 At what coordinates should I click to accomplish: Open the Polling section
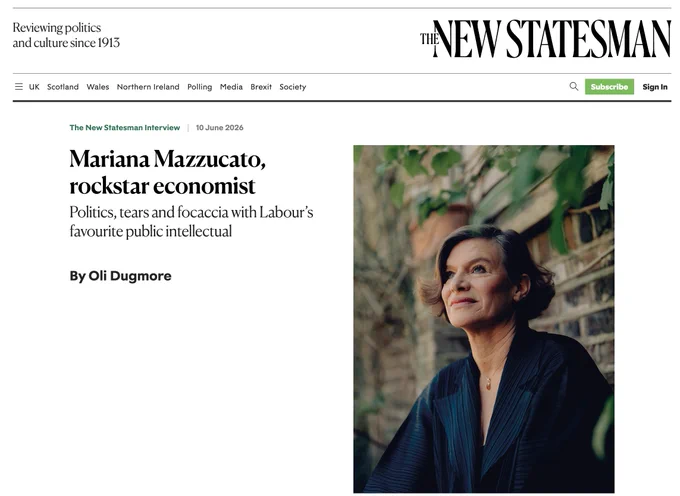199,87
